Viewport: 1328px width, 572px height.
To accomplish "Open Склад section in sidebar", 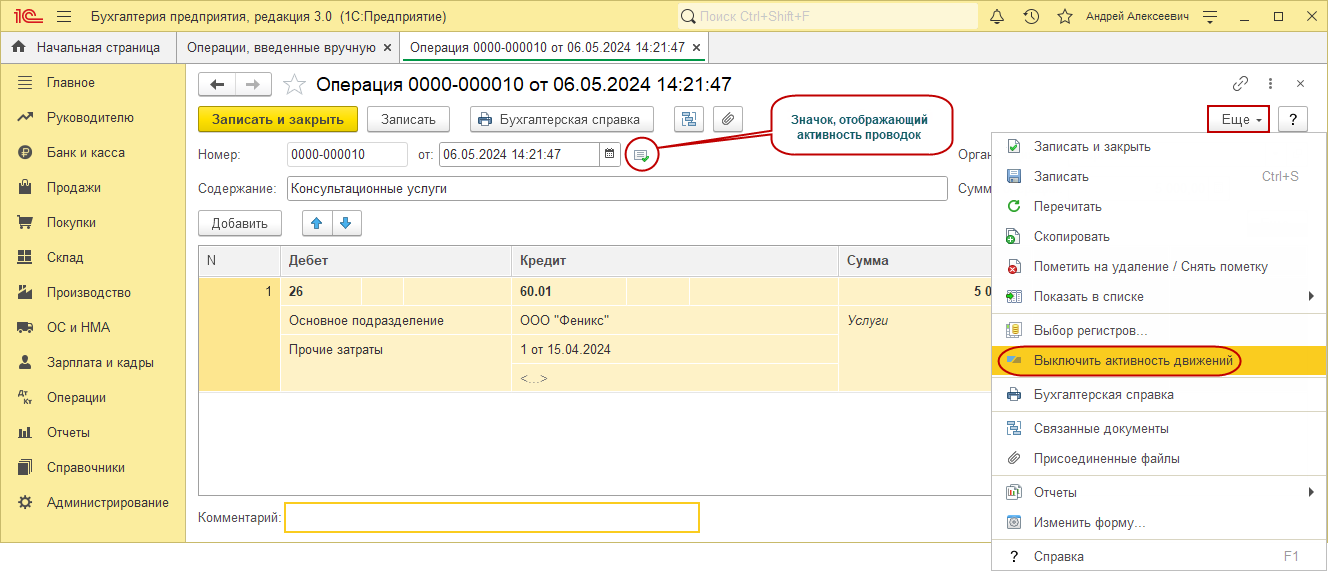I will (x=93, y=257).
